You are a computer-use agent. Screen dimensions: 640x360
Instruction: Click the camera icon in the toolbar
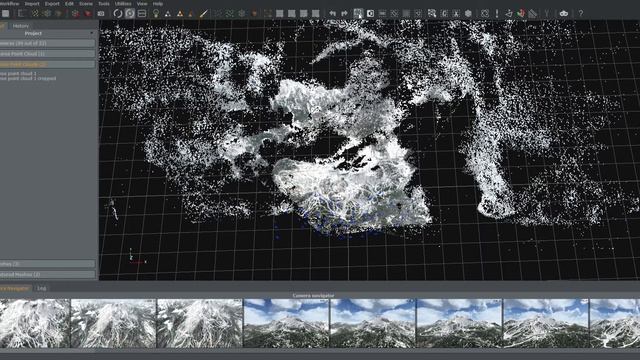click(101, 13)
